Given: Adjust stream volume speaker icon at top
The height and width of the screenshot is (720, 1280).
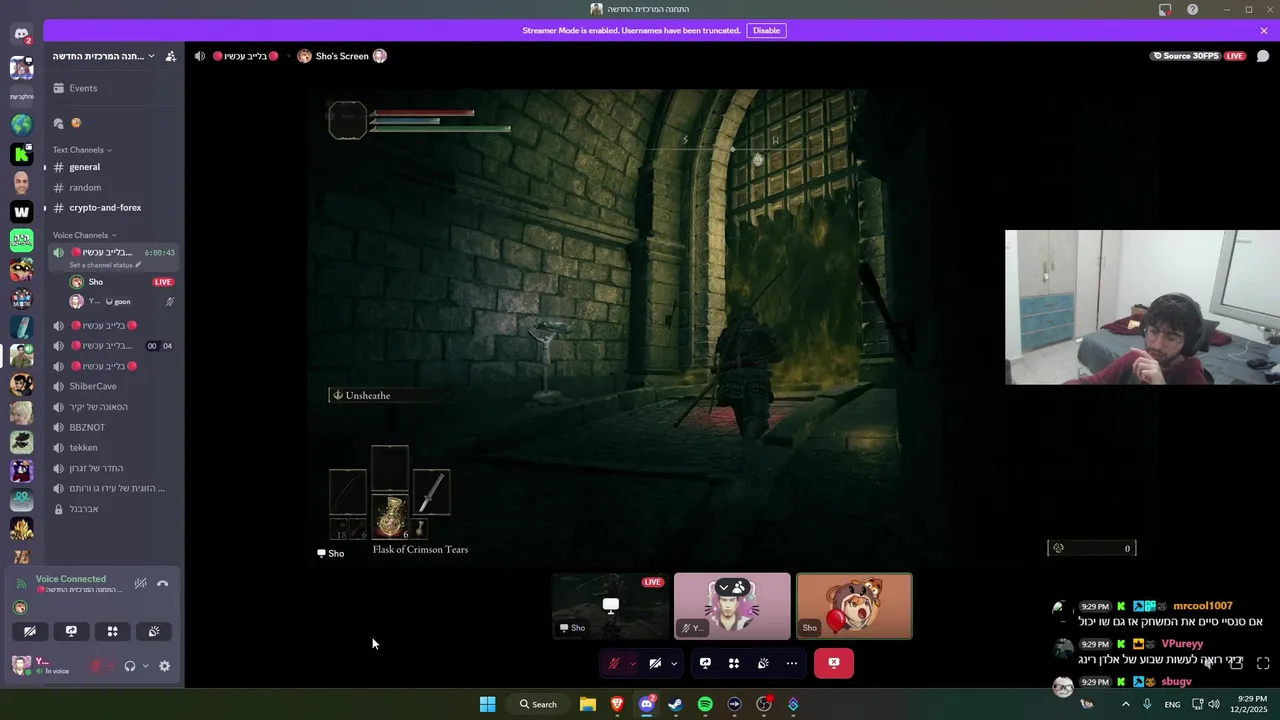Looking at the screenshot, I should [200, 56].
